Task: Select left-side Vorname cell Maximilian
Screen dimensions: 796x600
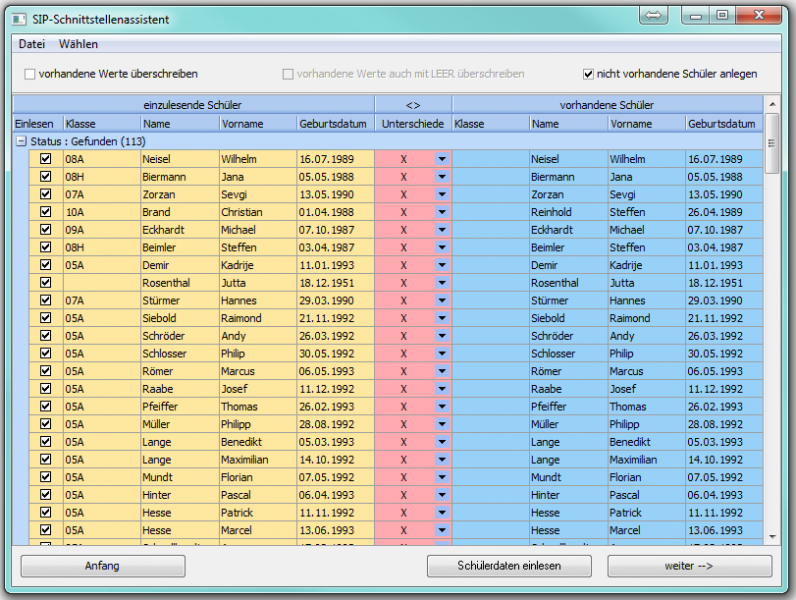Action: 258,459
